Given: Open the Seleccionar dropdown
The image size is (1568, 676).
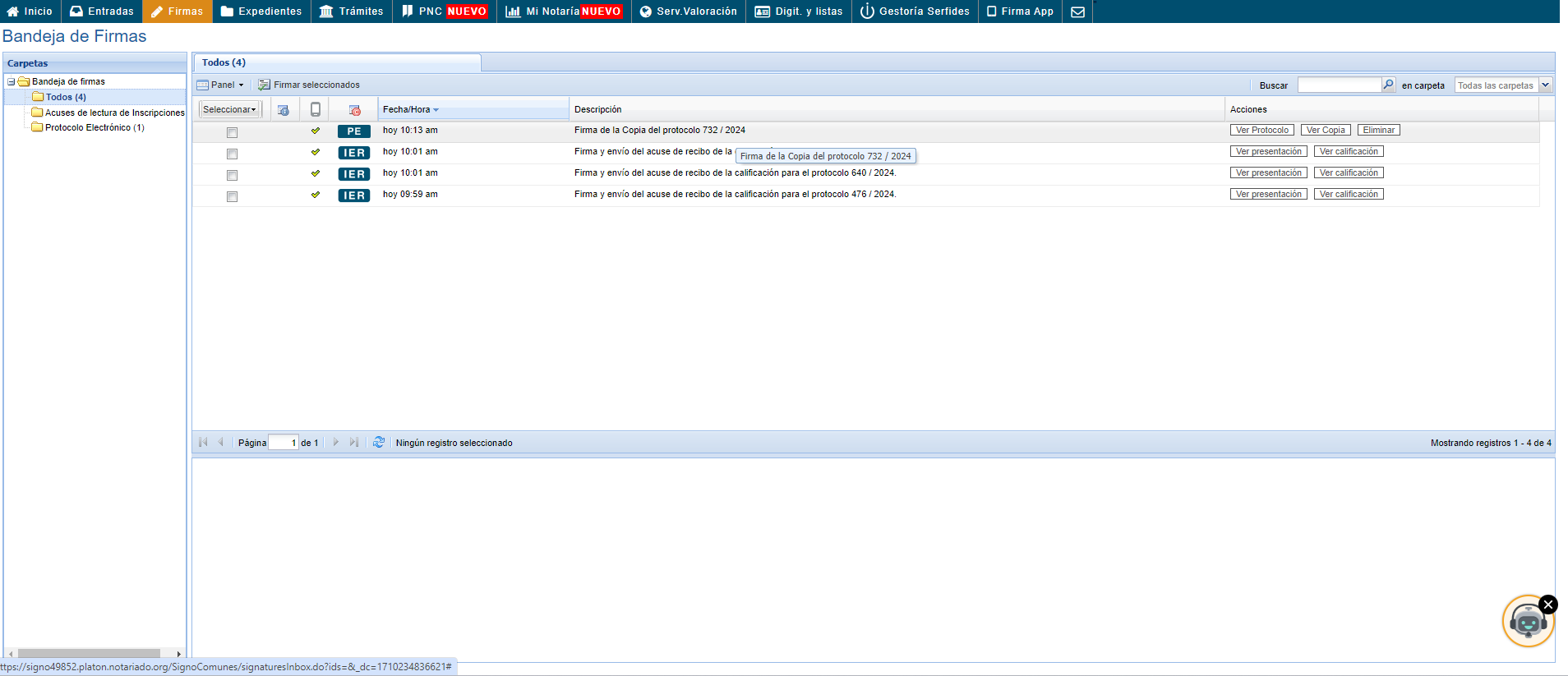Looking at the screenshot, I should pos(229,109).
